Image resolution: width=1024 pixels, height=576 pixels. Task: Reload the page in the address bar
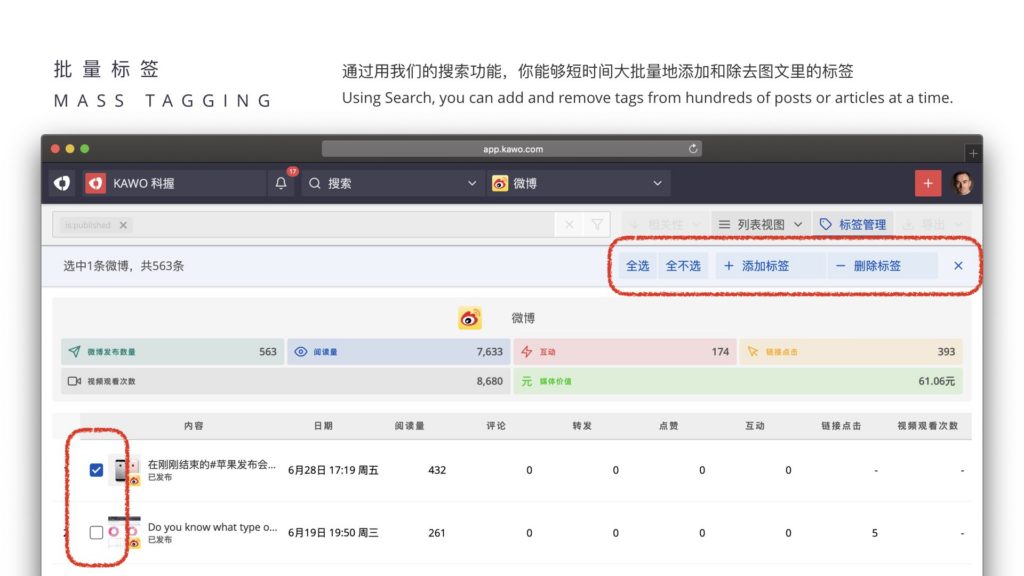(693, 149)
